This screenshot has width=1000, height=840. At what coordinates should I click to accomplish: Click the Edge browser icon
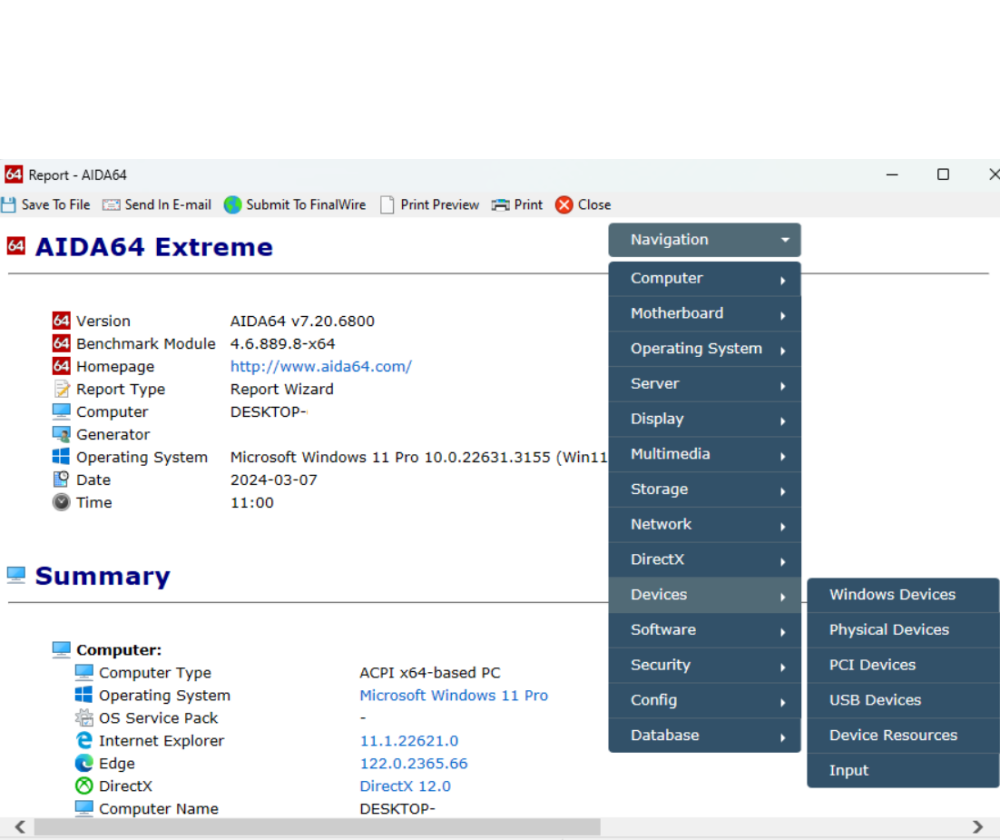click(x=84, y=763)
